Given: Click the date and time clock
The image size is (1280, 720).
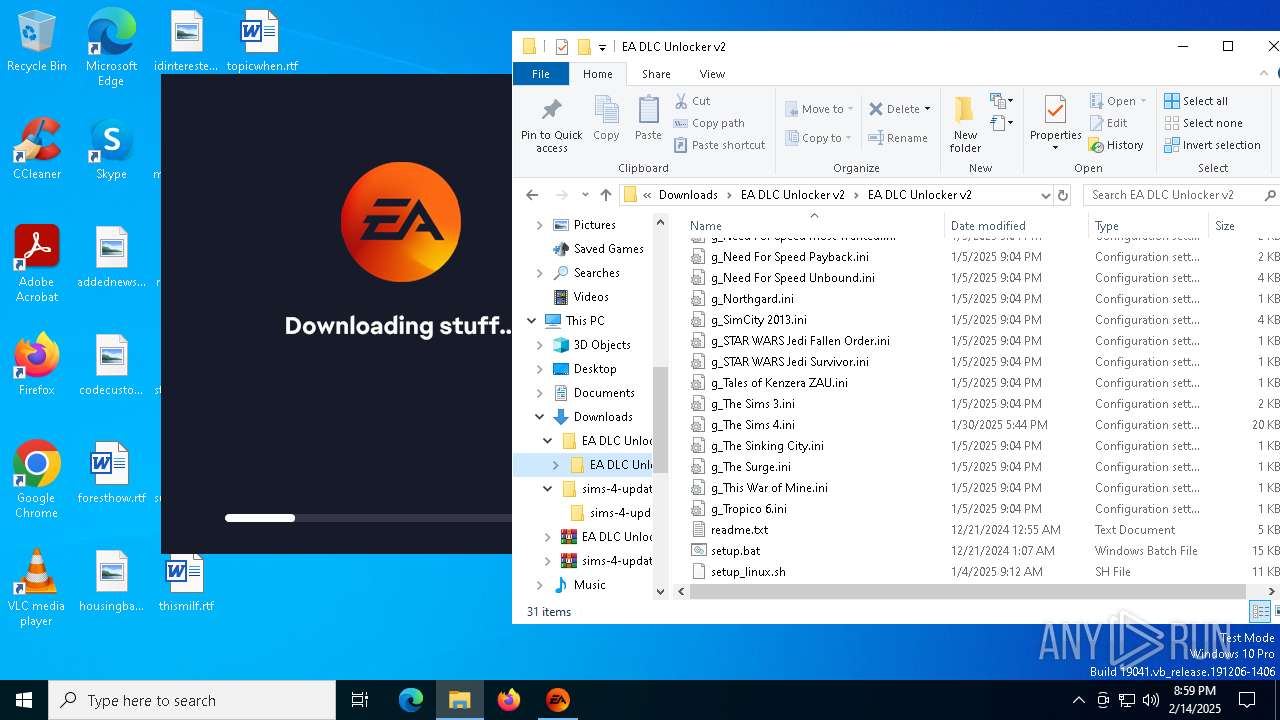Looking at the screenshot, I should pos(1195,700).
